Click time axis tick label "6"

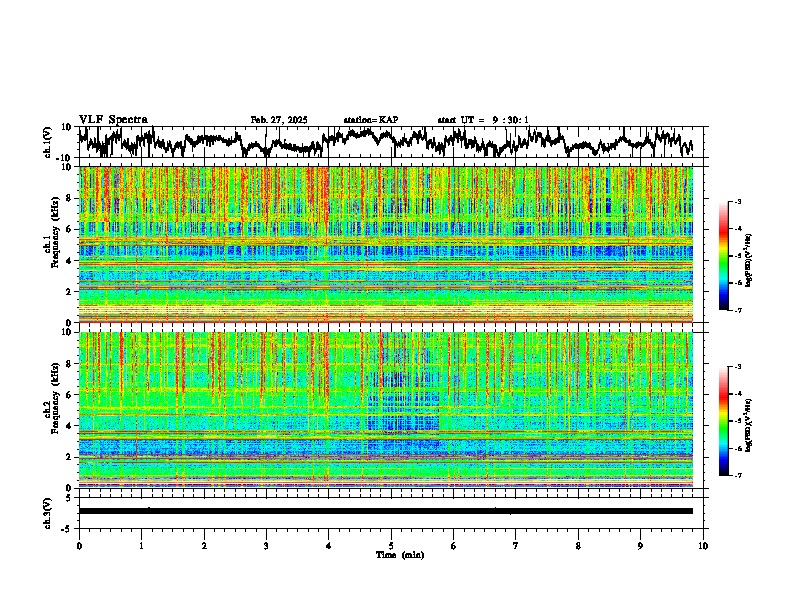point(454,546)
